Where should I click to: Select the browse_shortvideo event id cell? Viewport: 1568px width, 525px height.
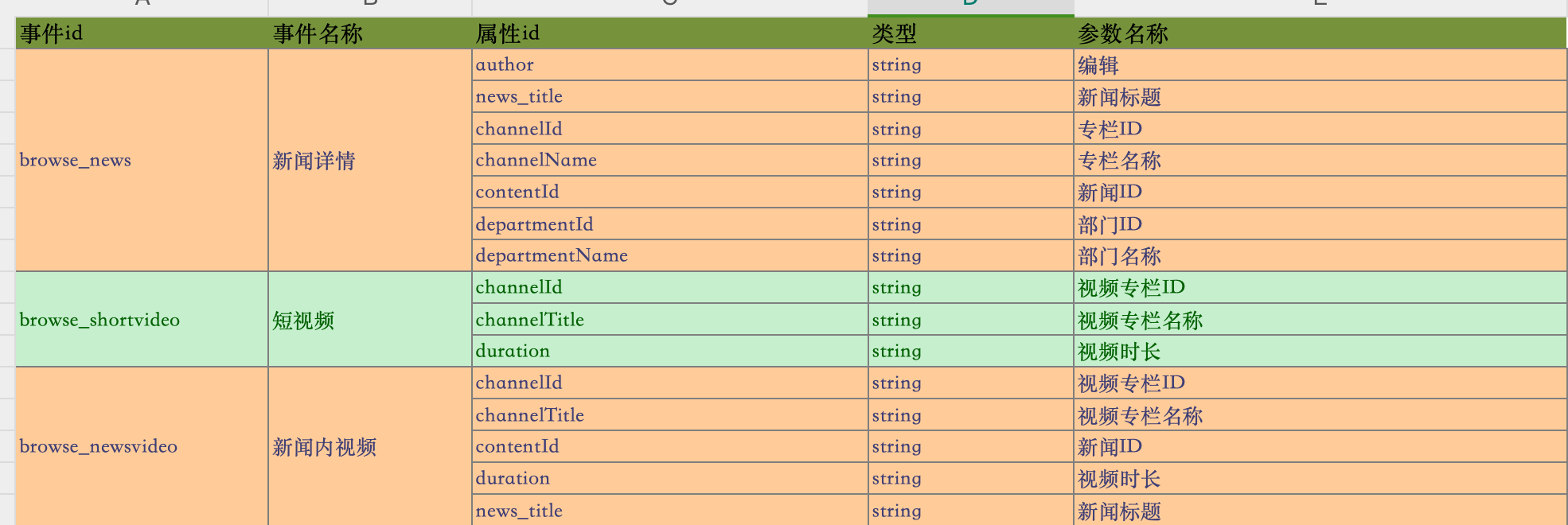[x=142, y=319]
